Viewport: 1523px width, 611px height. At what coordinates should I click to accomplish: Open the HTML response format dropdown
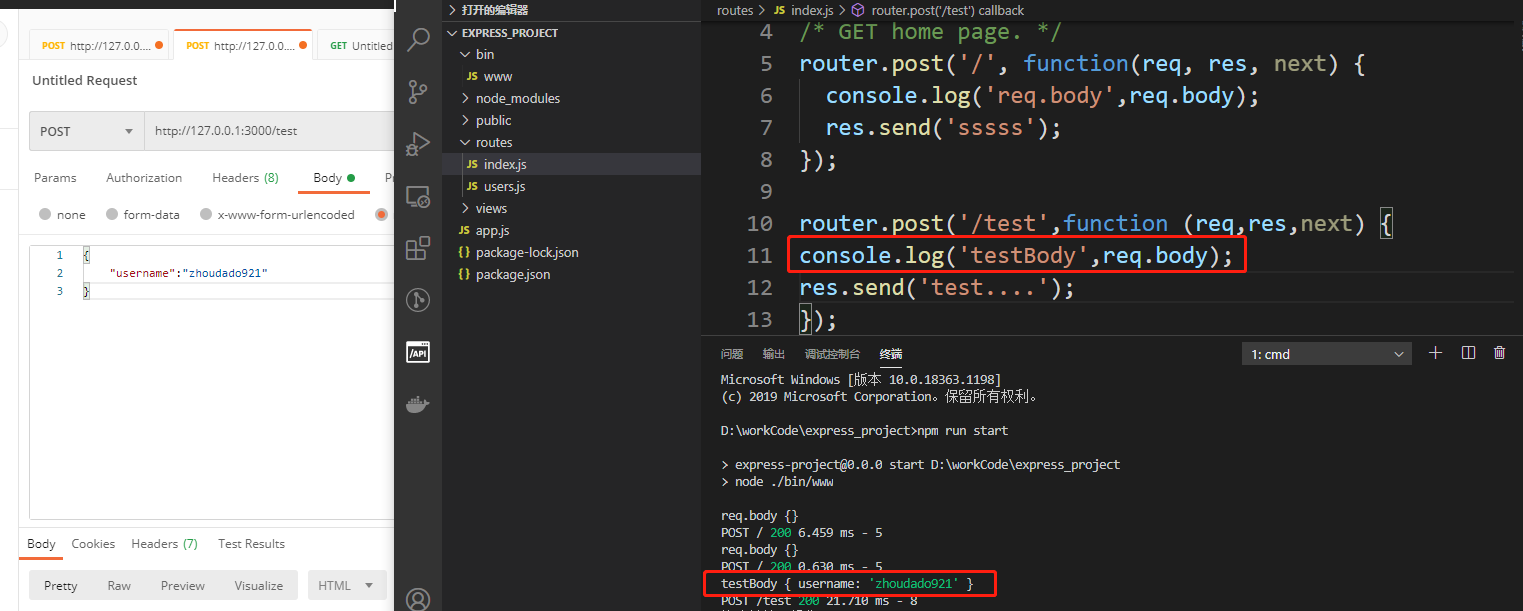pyautogui.click(x=346, y=585)
